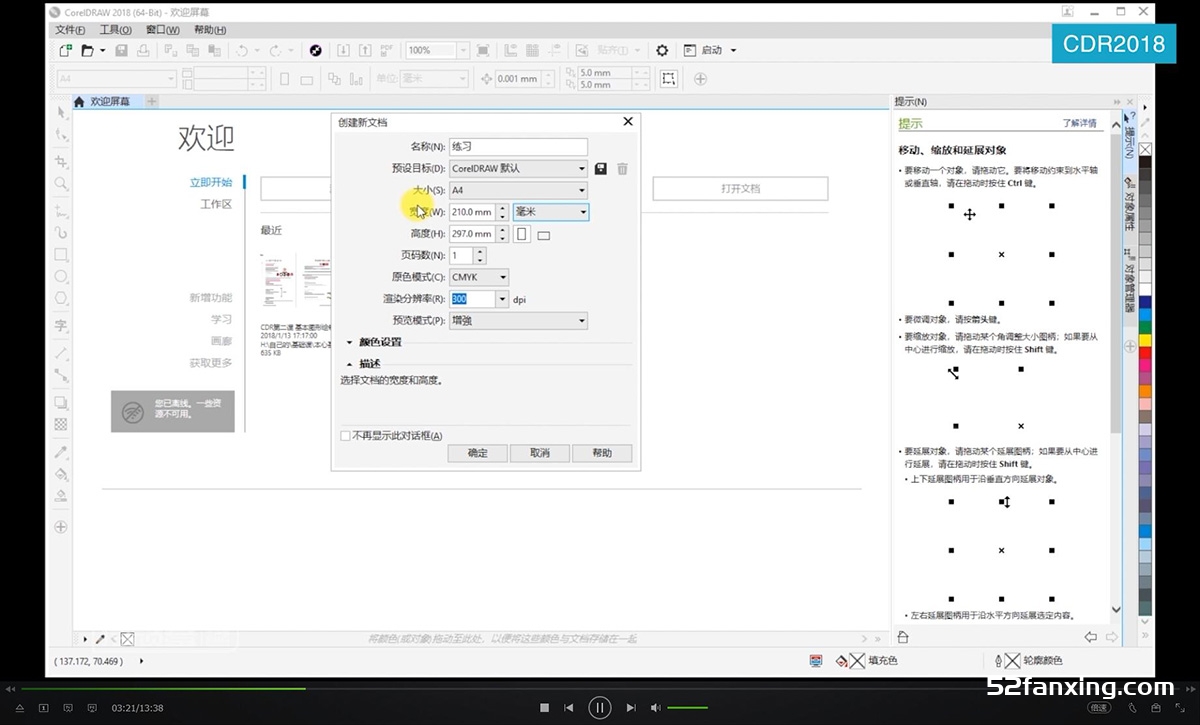
Task: Click the video player volume slider
Action: tap(687, 707)
